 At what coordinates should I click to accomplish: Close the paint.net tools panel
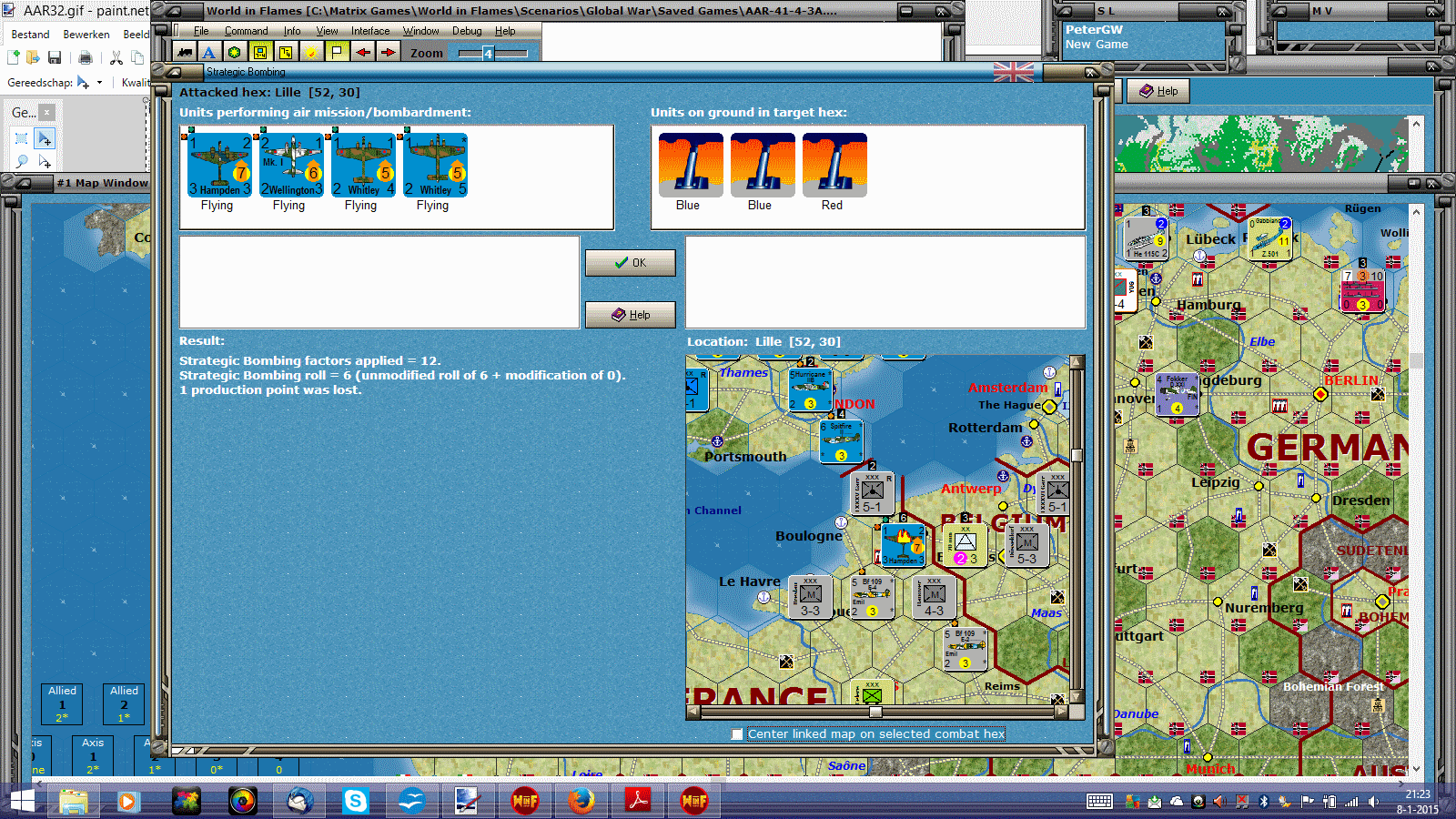tap(46, 112)
